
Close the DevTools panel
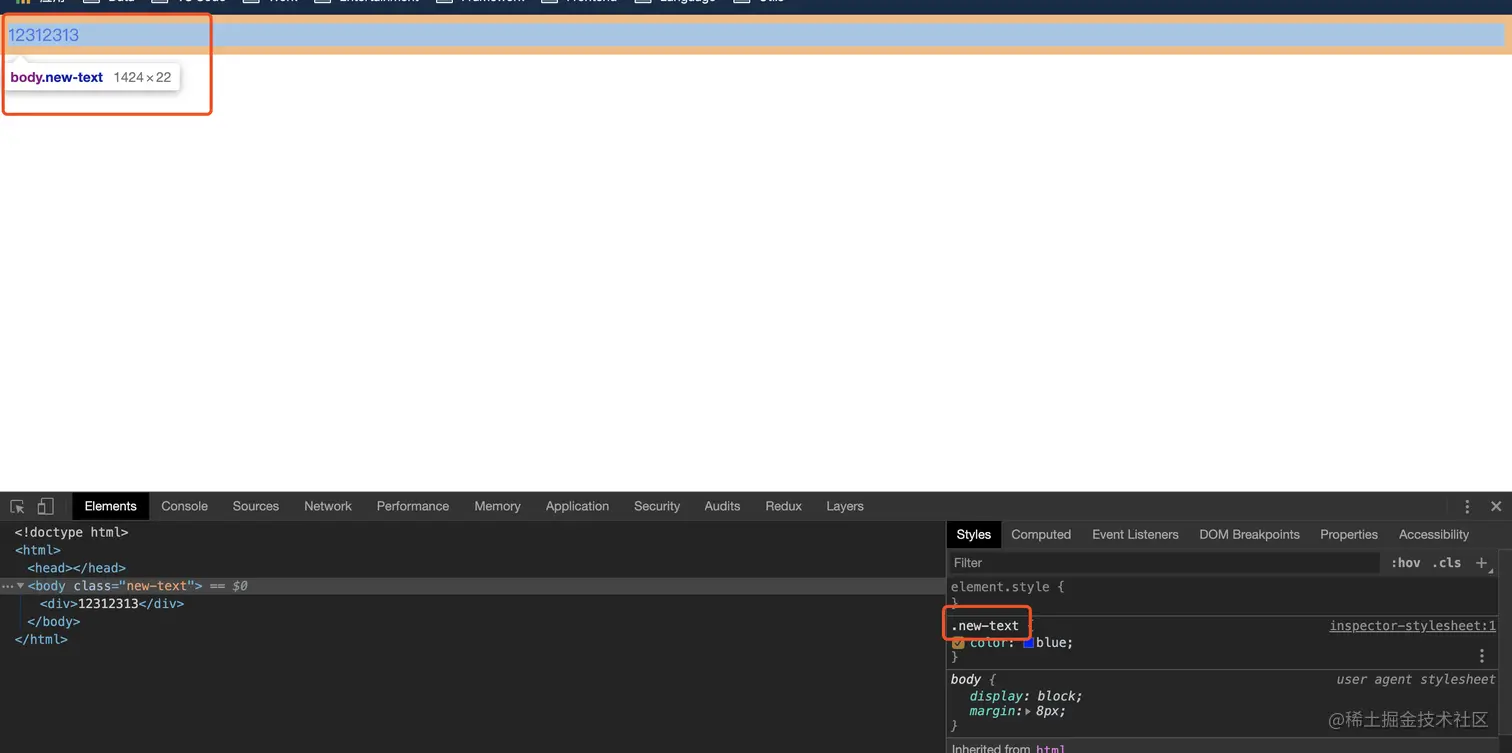tap(1496, 506)
